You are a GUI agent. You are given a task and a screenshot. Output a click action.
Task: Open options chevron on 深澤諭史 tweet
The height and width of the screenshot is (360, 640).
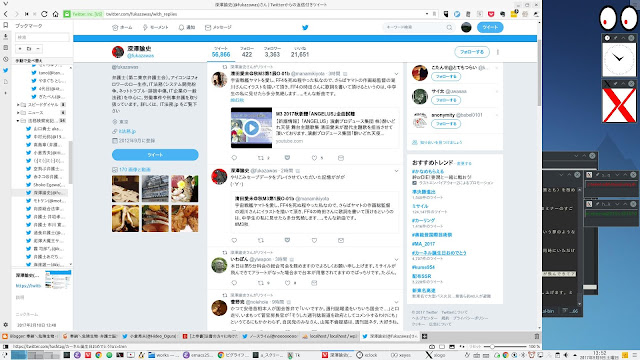click(396, 171)
